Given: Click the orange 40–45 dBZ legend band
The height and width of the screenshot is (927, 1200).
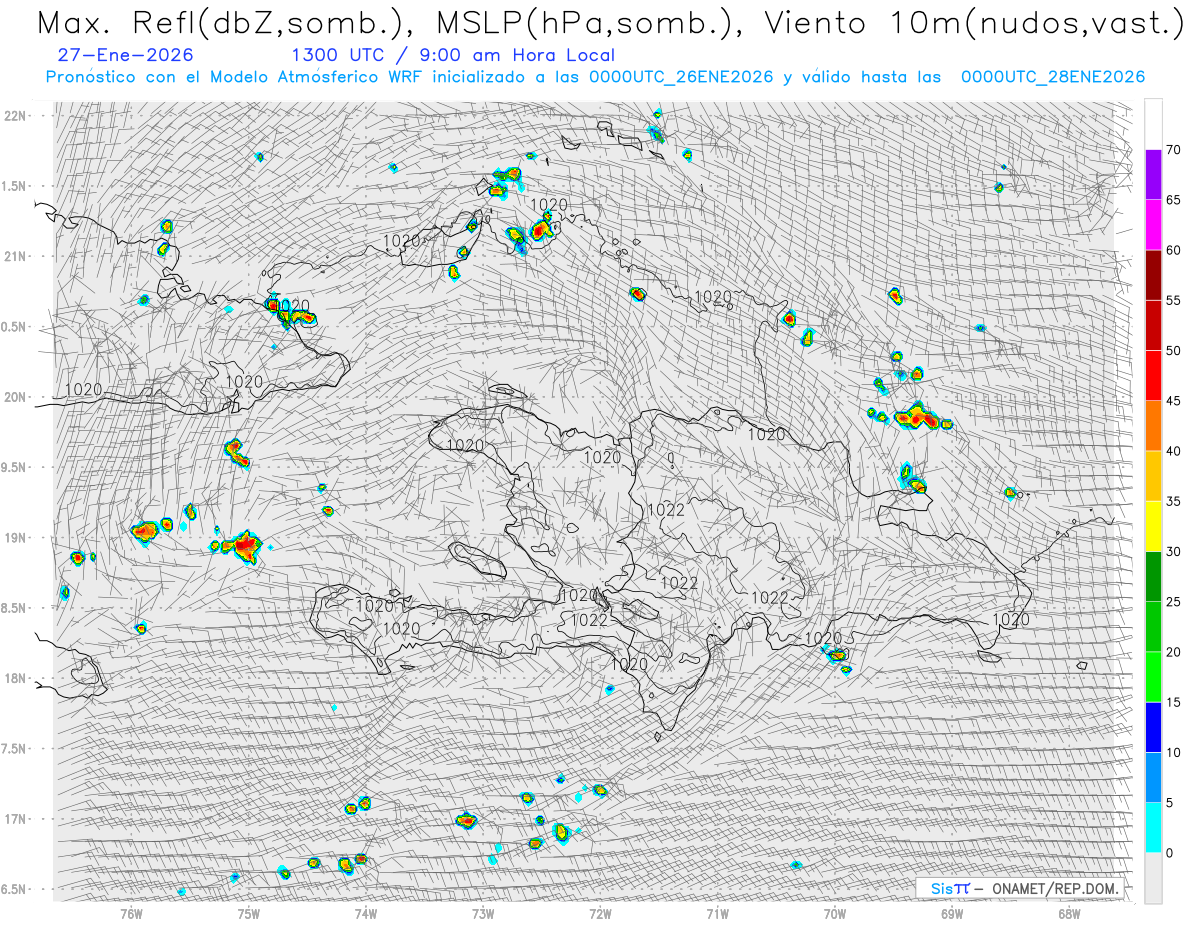Looking at the screenshot, I should (x=1153, y=426).
